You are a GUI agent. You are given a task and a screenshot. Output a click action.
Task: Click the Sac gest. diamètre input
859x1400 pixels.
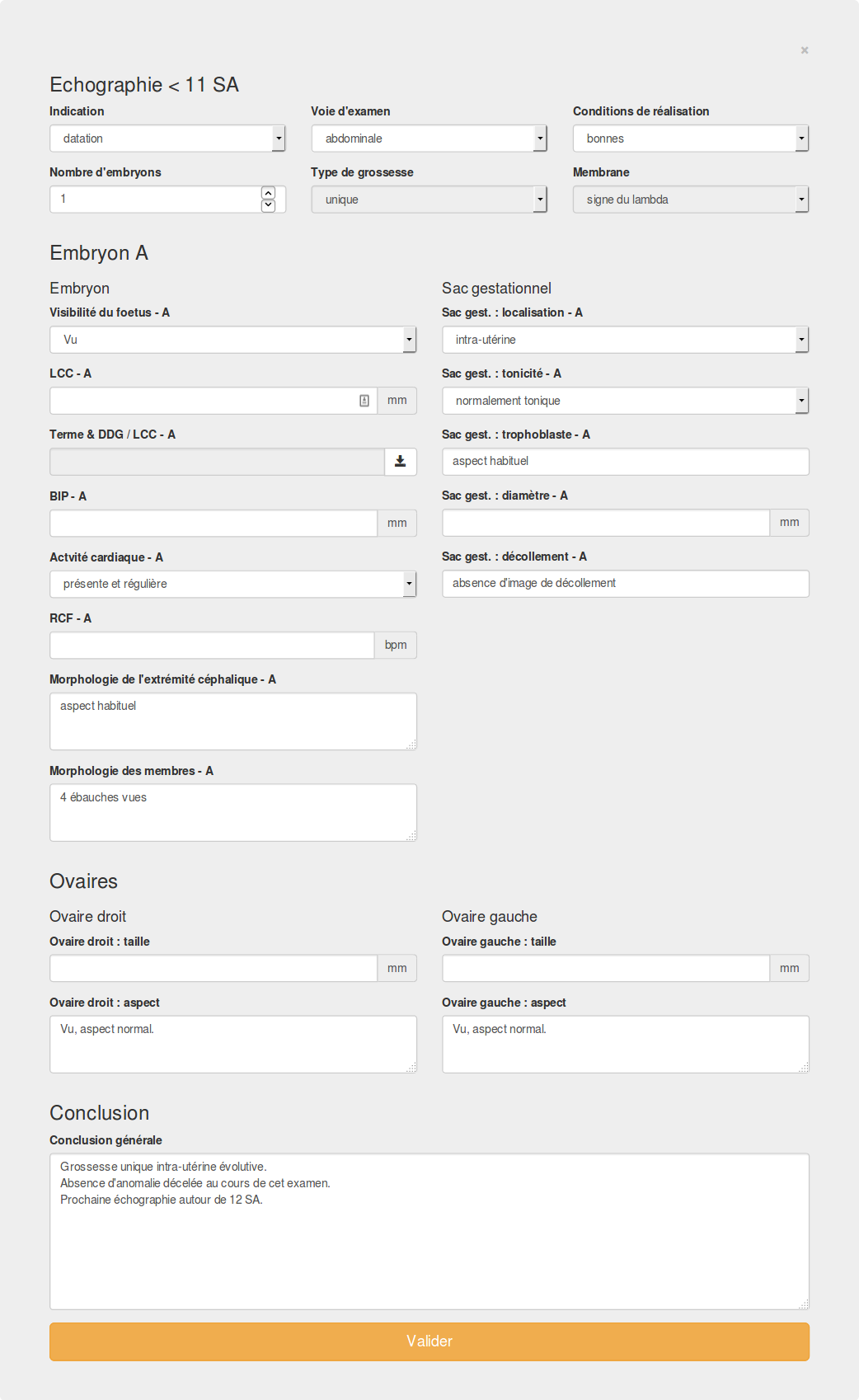point(606,523)
